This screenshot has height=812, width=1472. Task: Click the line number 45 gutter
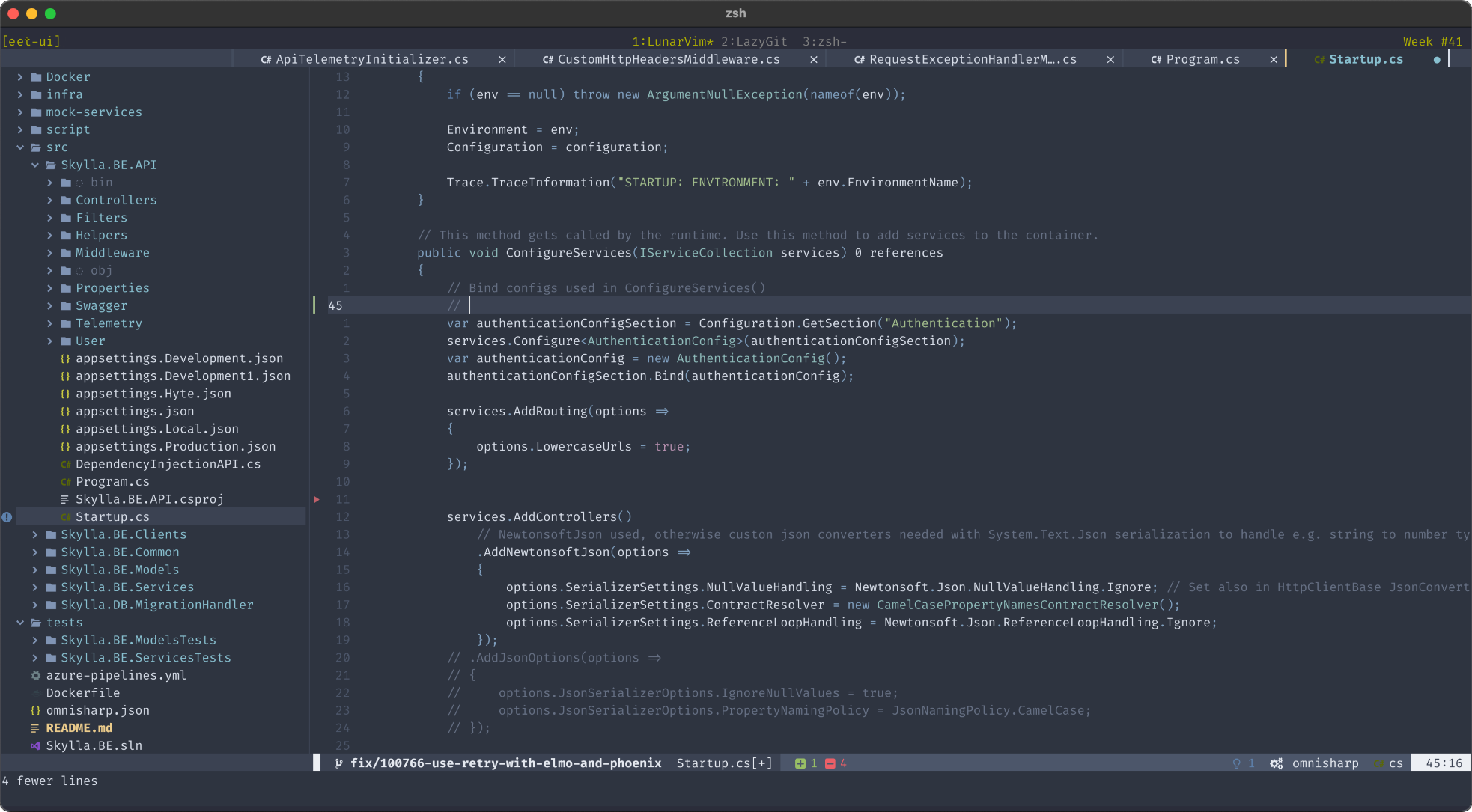[337, 305]
